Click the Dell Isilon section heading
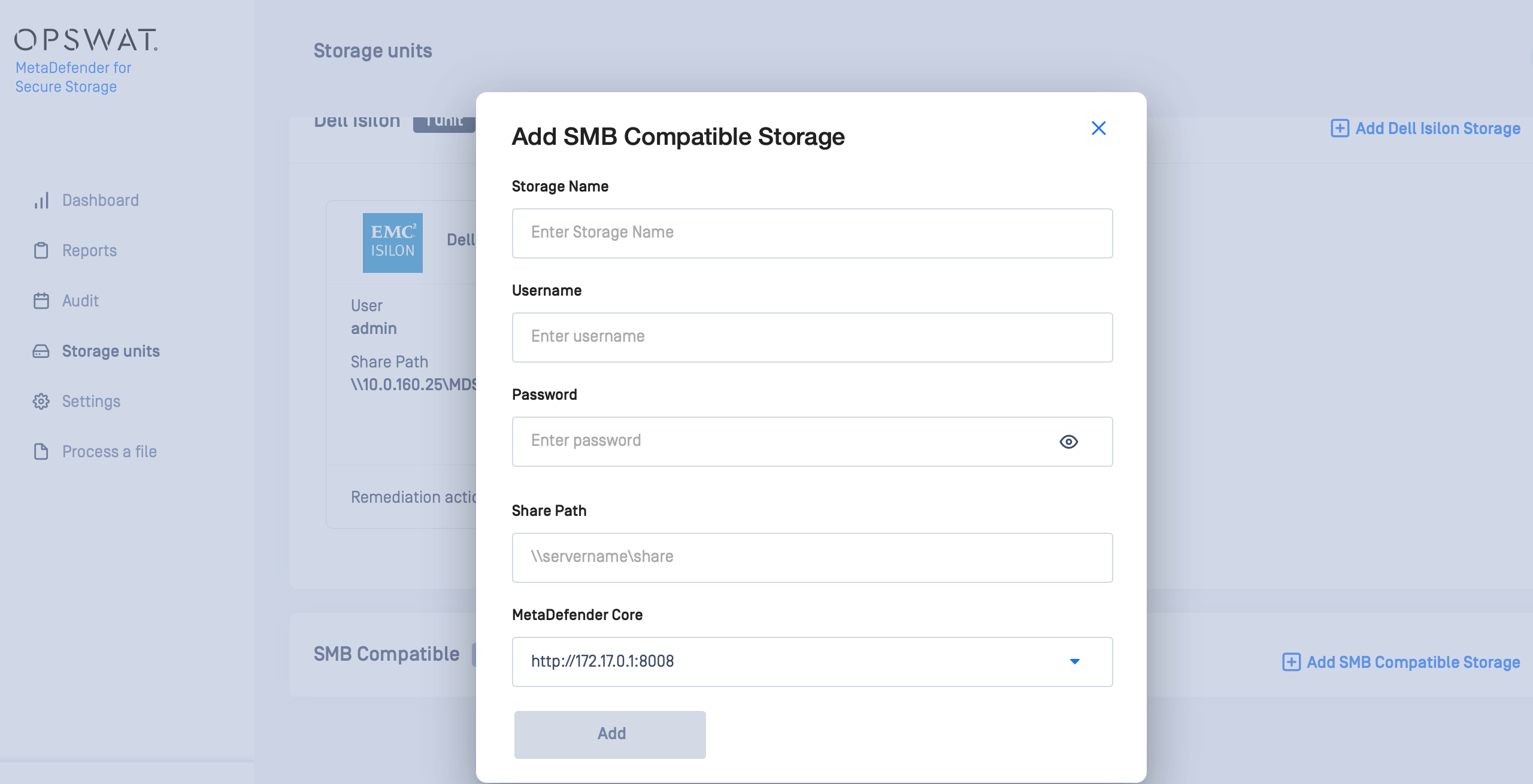The image size is (1533, 784). [x=357, y=121]
